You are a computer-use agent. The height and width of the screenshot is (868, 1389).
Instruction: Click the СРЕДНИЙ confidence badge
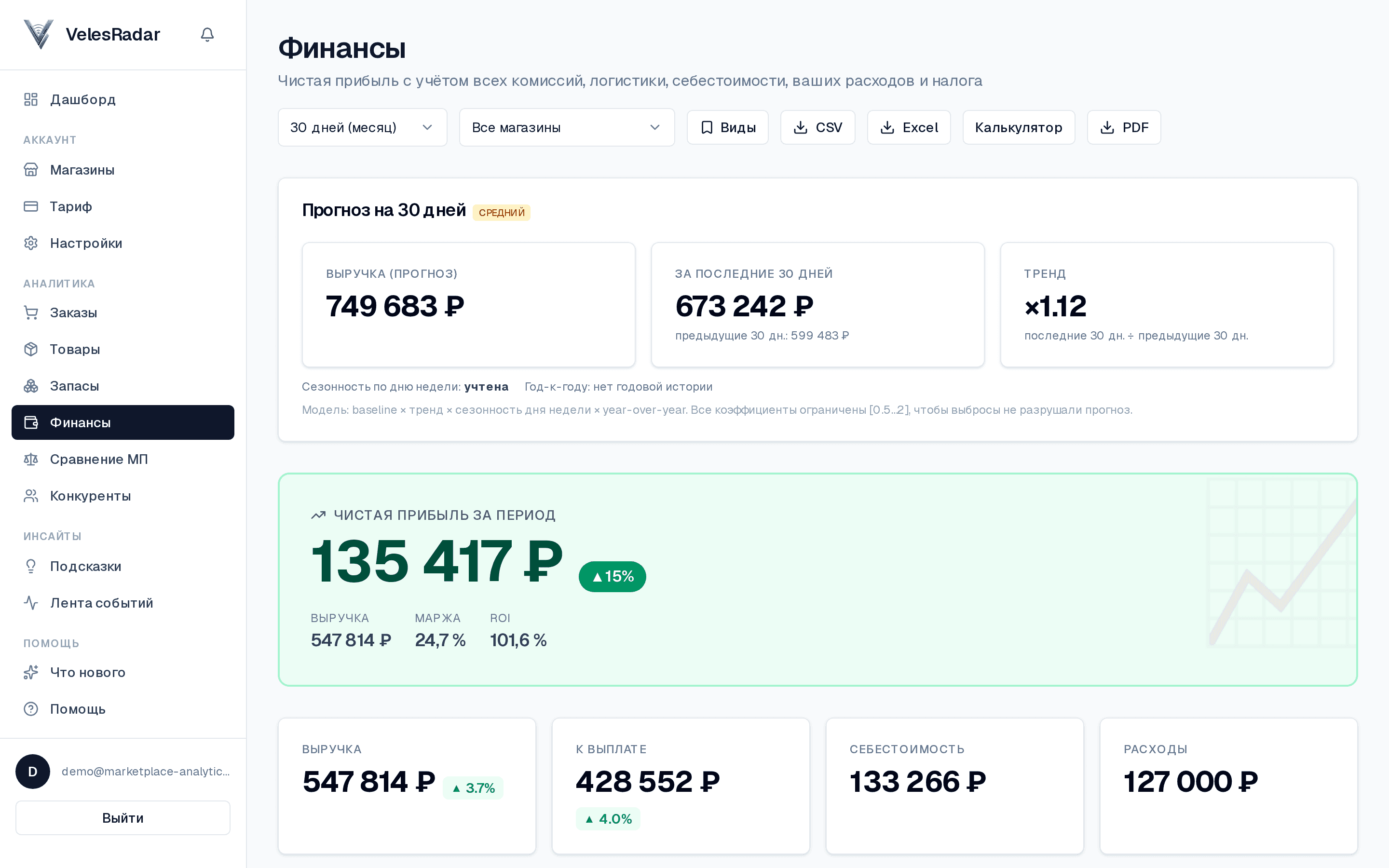tap(502, 212)
